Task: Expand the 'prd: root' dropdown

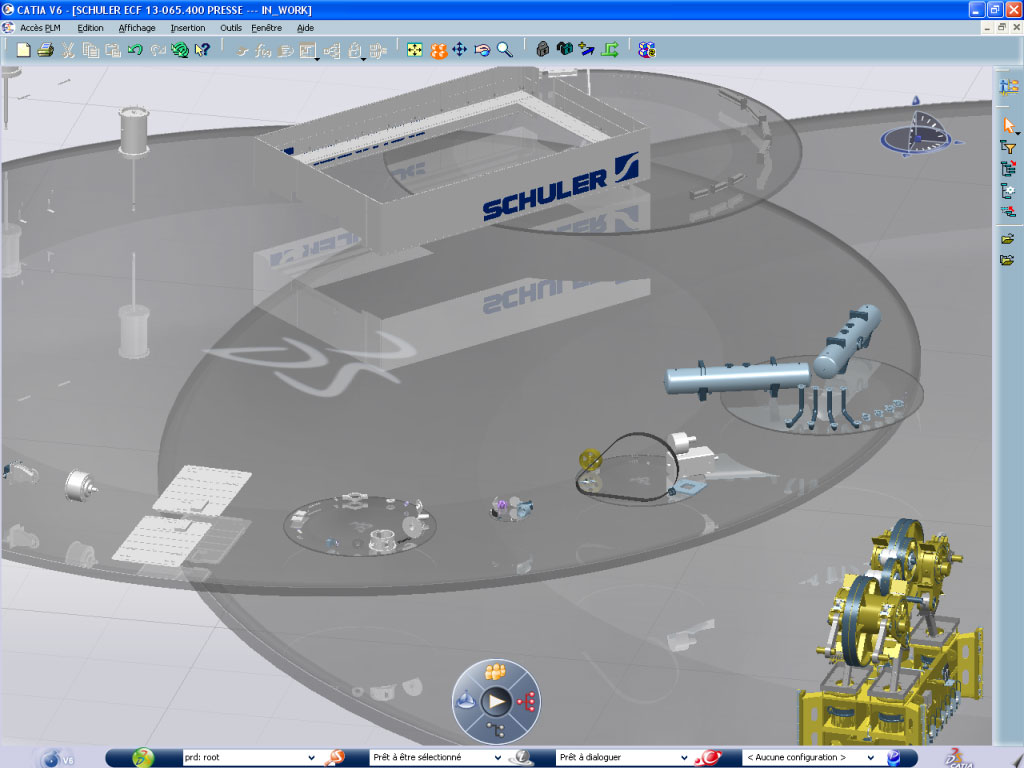Action: [x=311, y=758]
